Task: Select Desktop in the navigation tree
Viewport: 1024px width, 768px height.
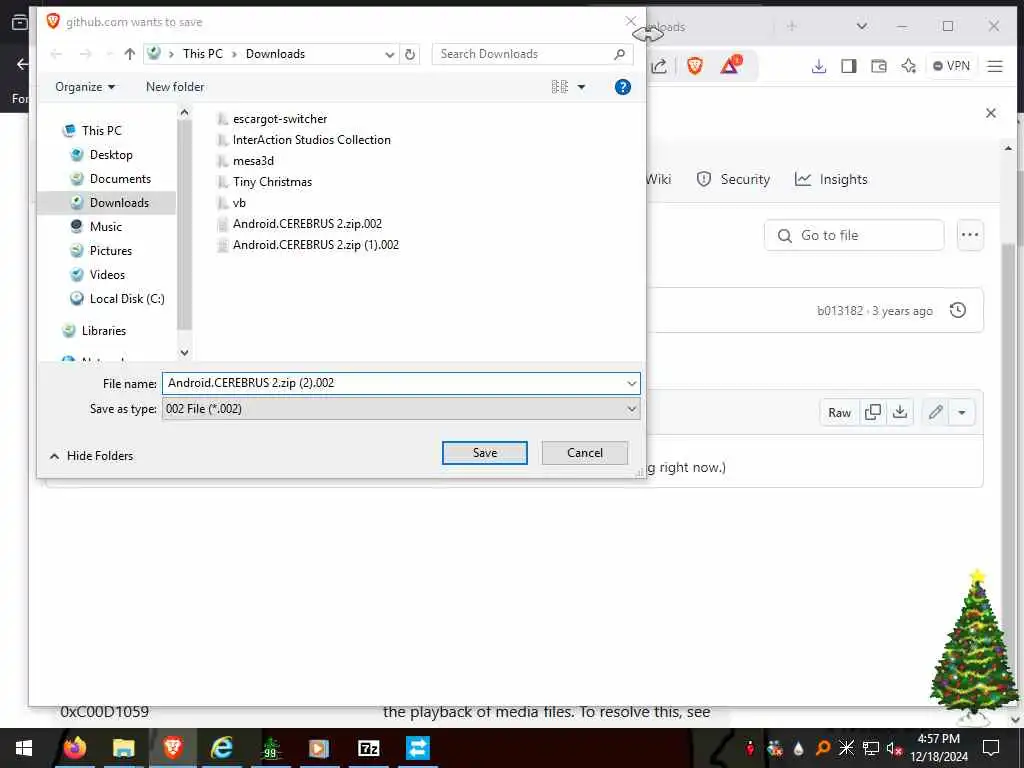Action: coord(111,155)
